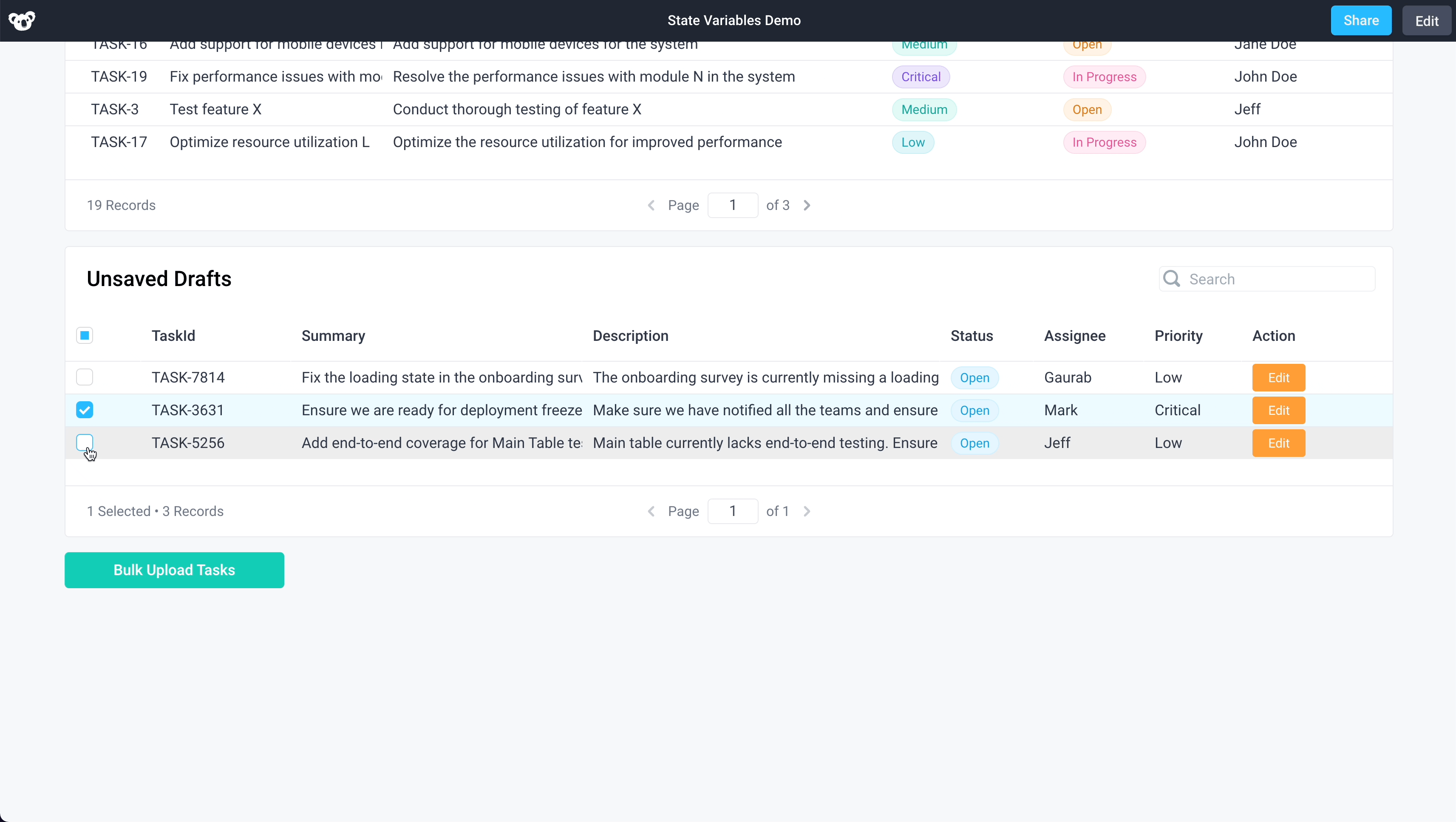
Task: Click the search magnifier icon in Unsaved Drafts
Action: click(1172, 279)
